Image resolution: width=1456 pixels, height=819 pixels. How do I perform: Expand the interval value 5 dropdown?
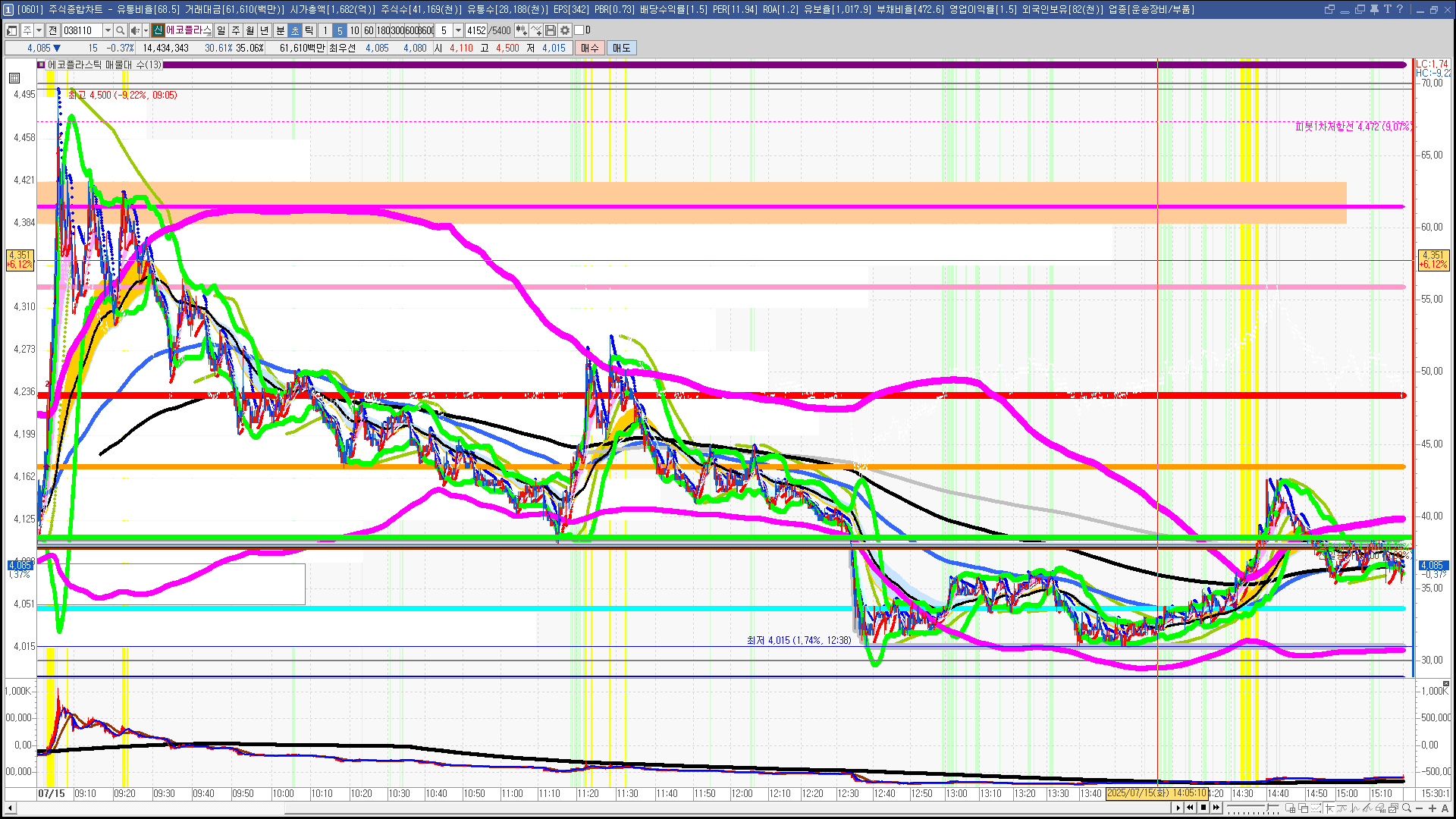pyautogui.click(x=458, y=30)
